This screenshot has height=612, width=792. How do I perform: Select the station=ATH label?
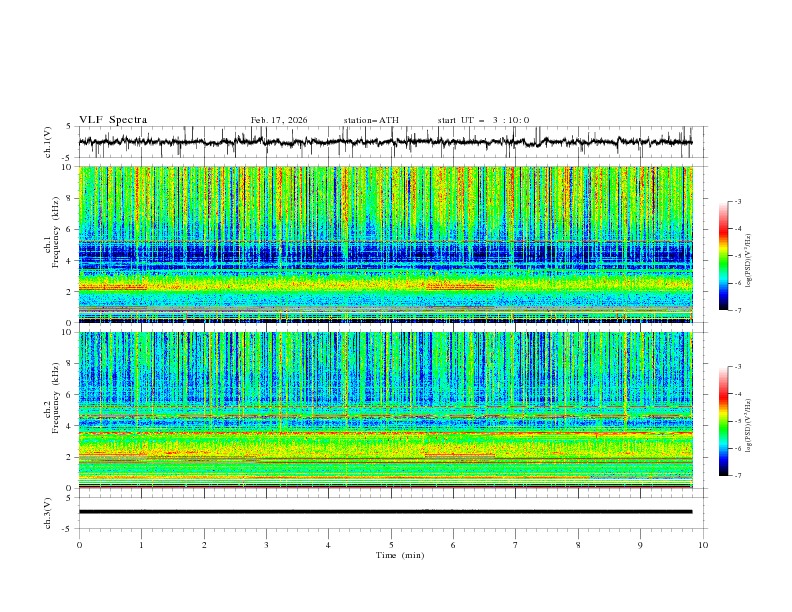tap(371, 120)
